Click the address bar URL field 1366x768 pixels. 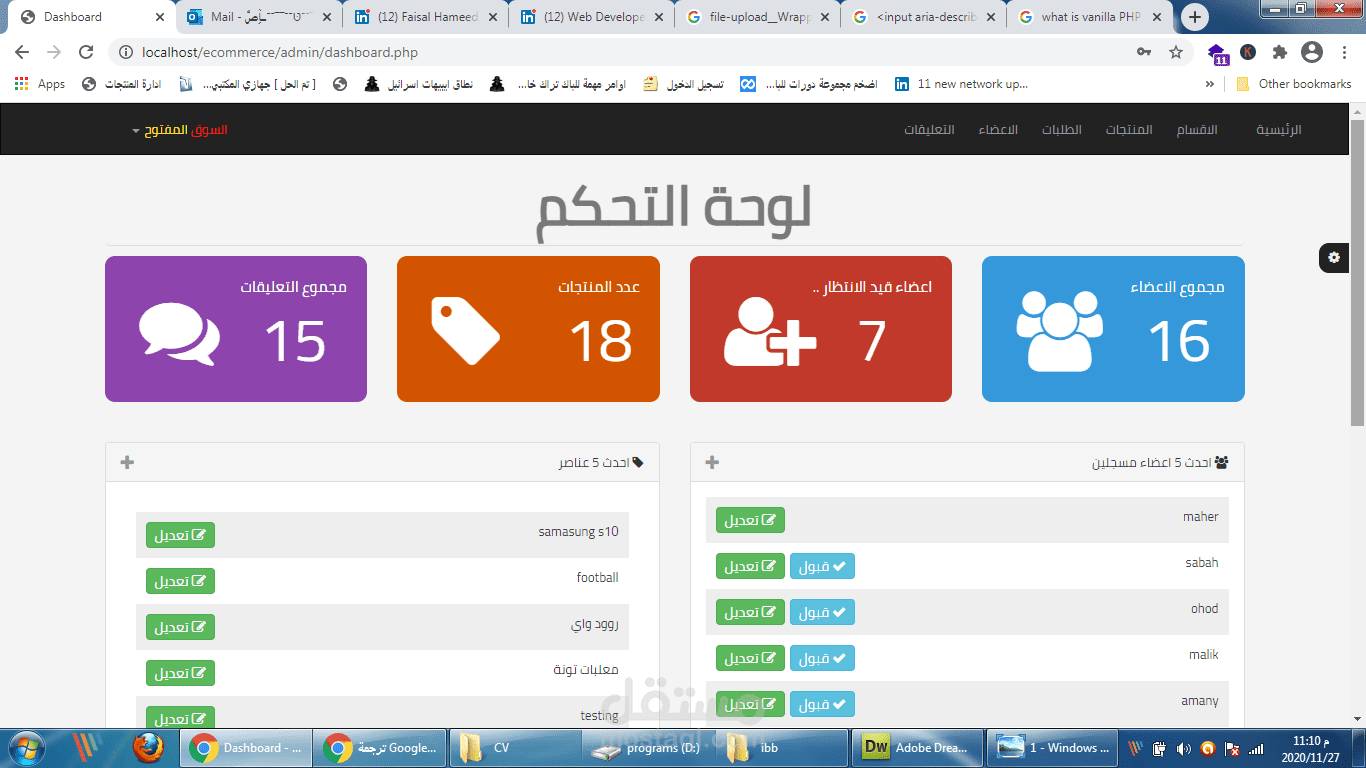tap(630, 52)
